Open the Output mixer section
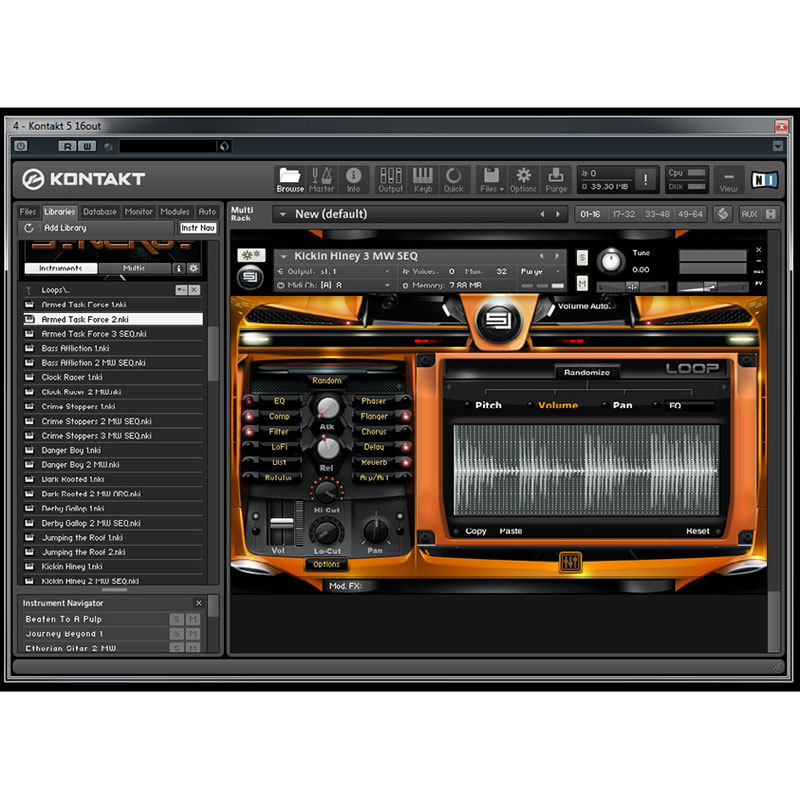 click(391, 179)
